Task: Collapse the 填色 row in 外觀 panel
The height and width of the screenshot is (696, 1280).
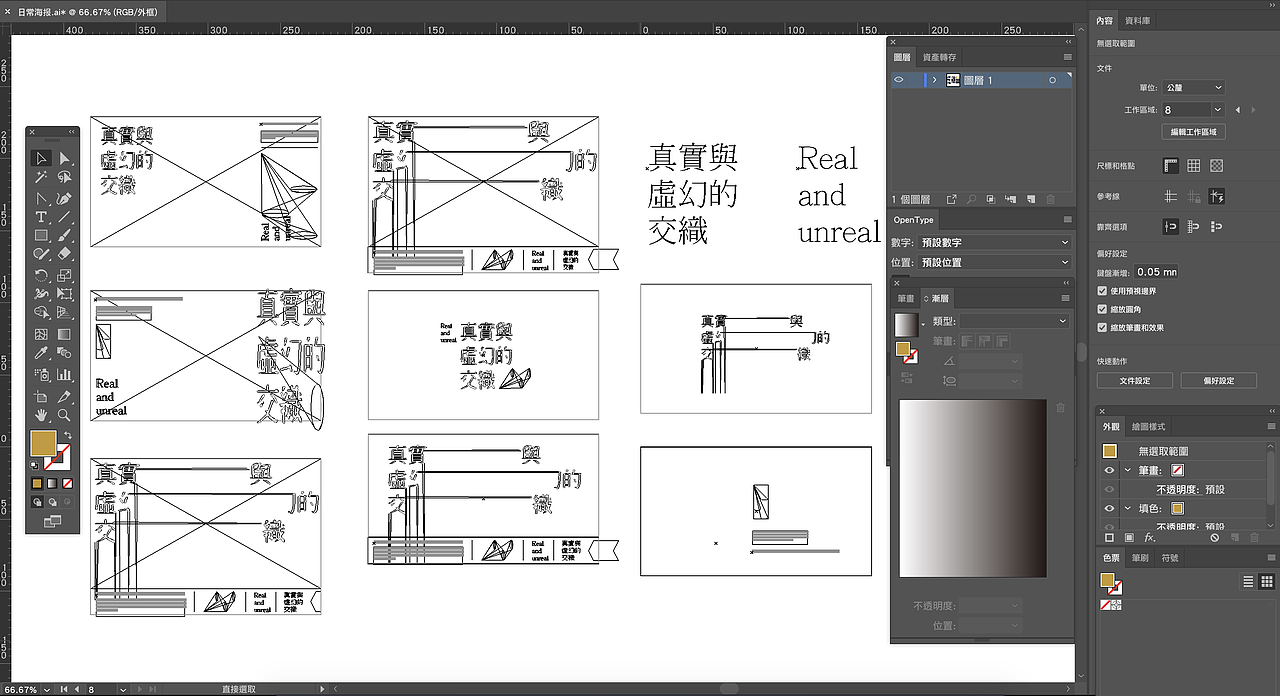Action: point(1128,508)
